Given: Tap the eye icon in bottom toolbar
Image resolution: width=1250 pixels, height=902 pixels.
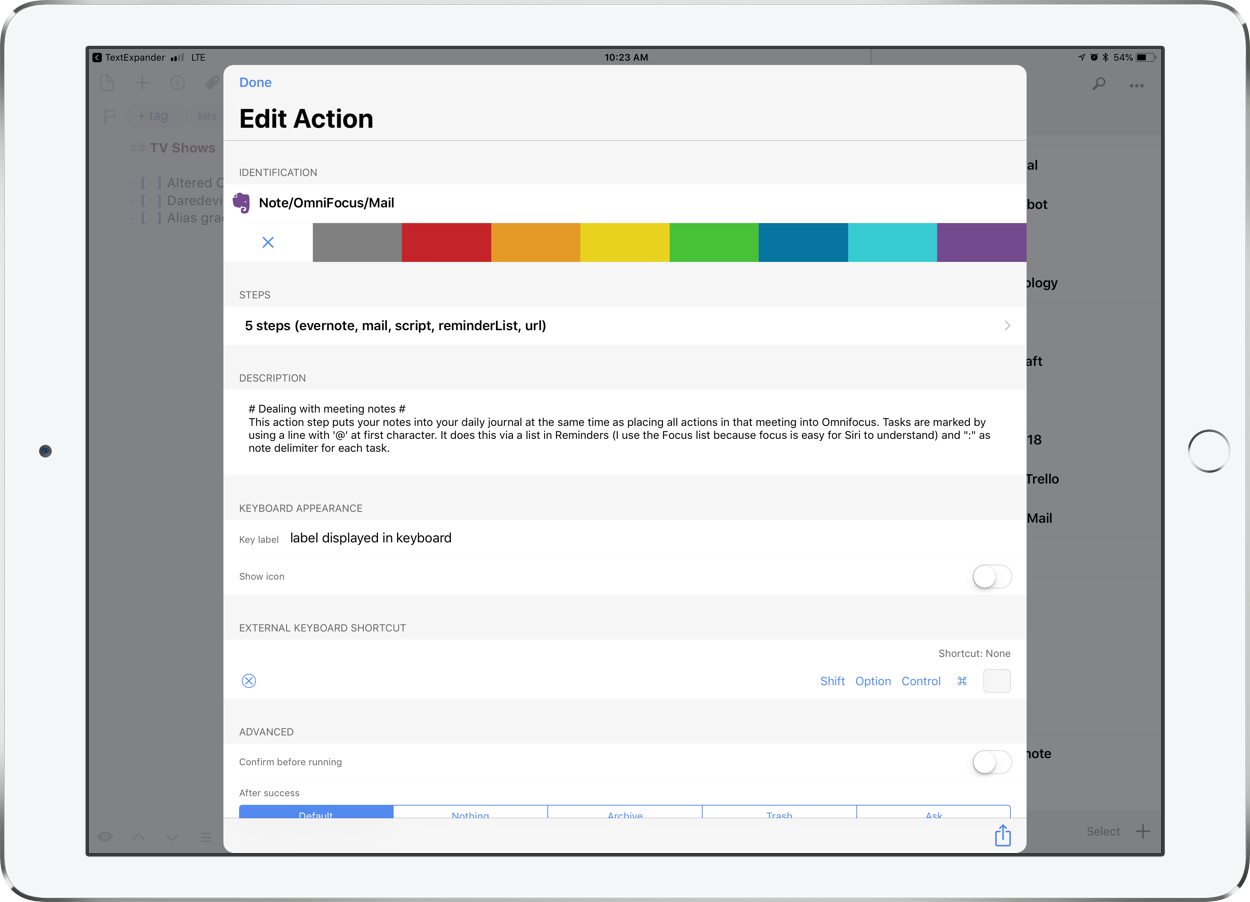Looking at the screenshot, I should [x=105, y=837].
